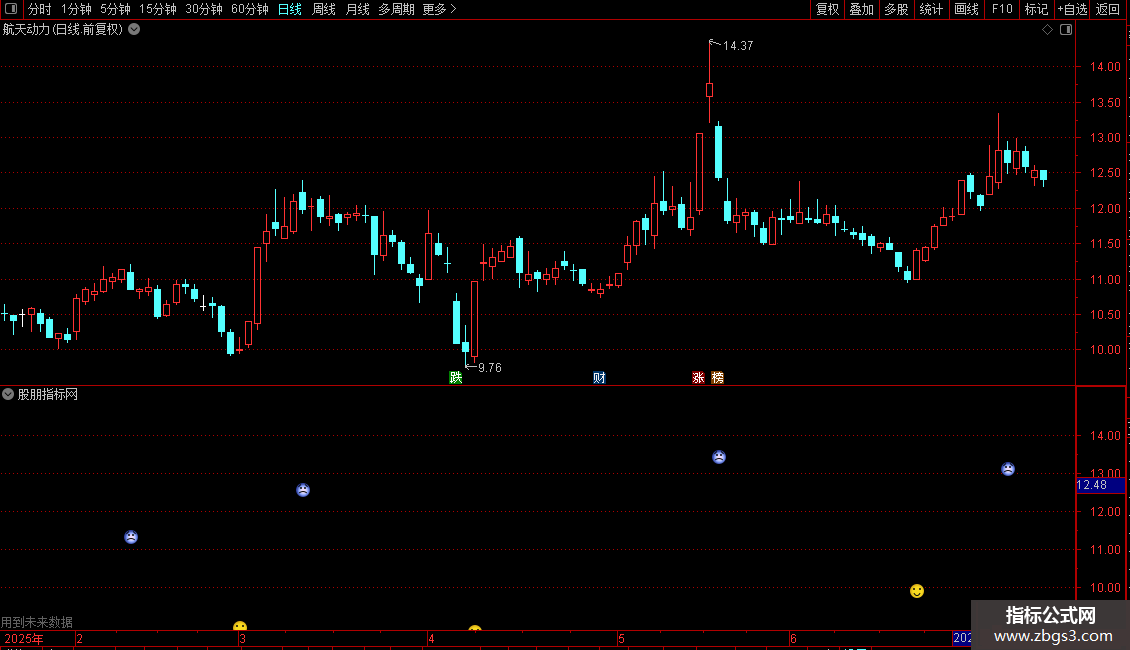
Task: Select the 周线 weekly tab
Action: point(324,9)
